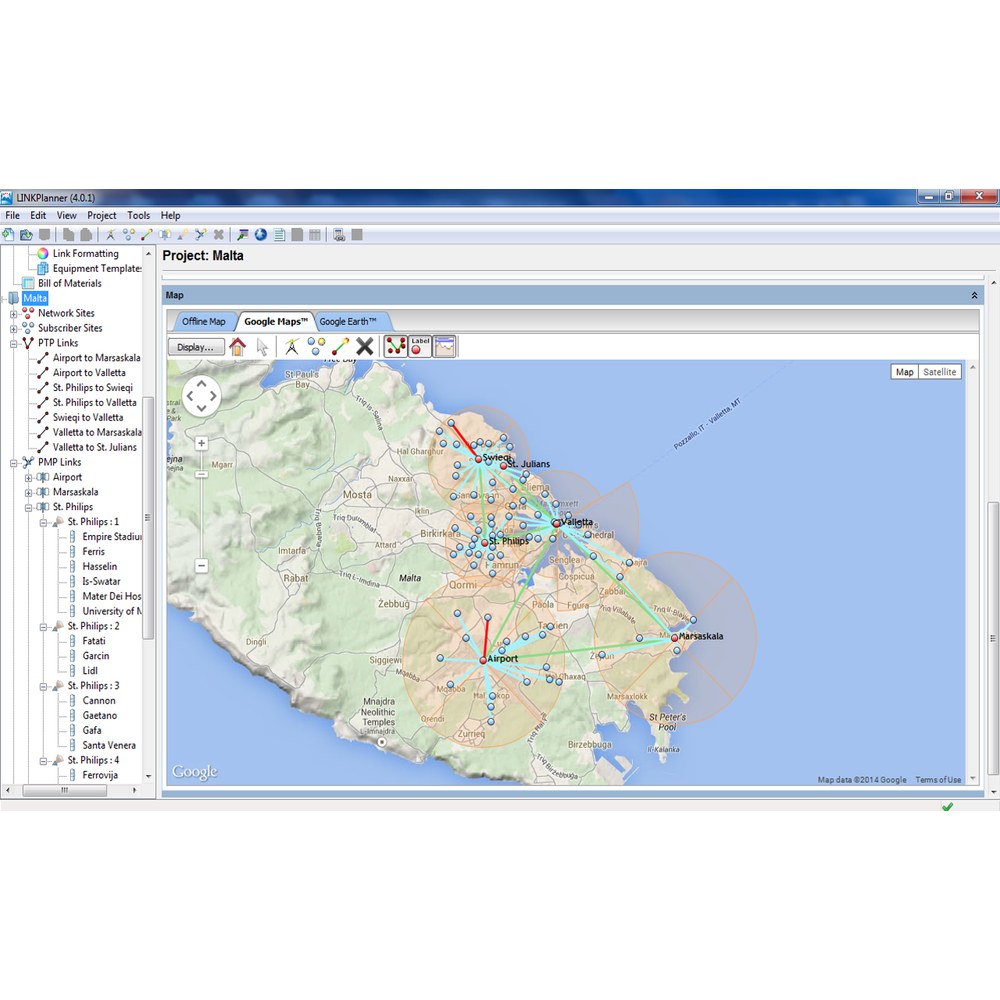Click the blue globe Google Earth icon
Viewport: 1000px width, 1000px height.
pos(261,235)
